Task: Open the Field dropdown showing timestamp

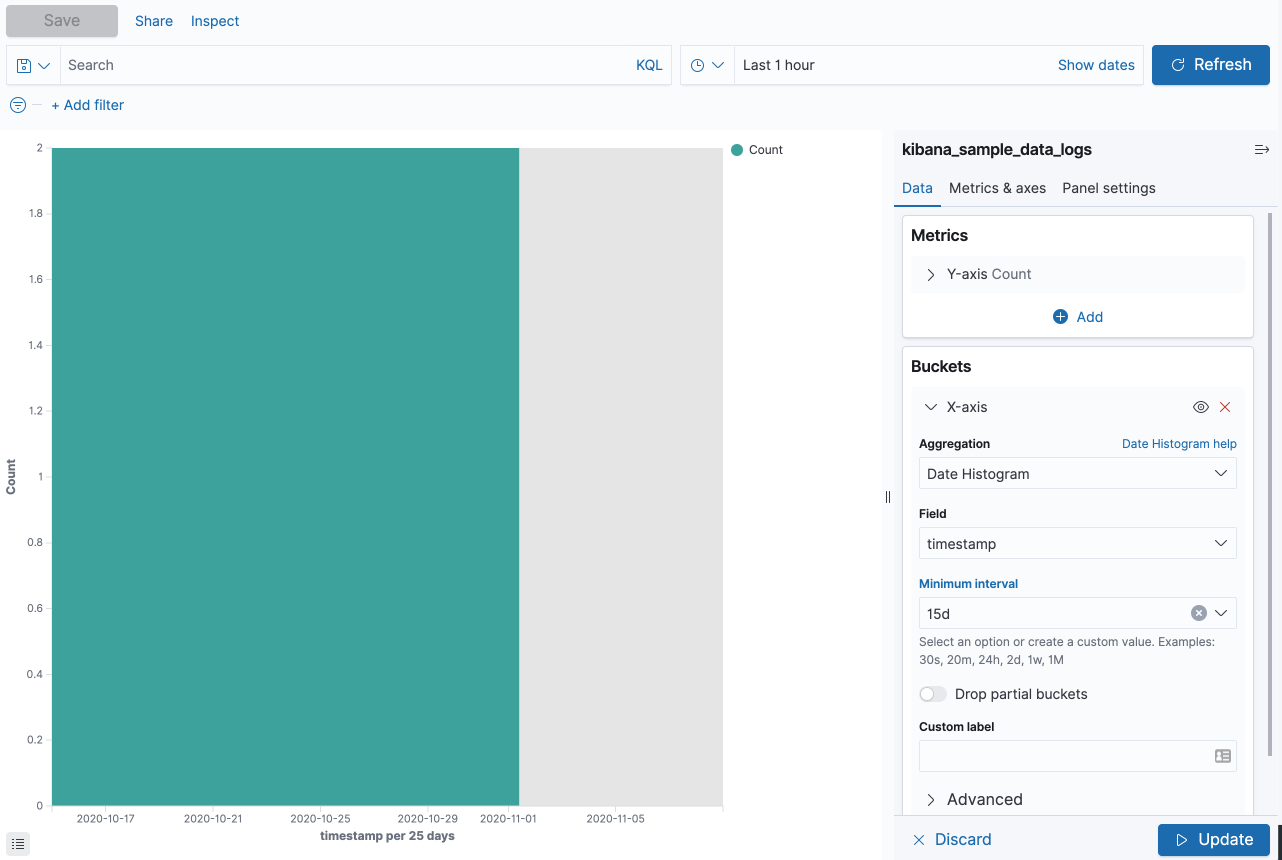Action: coord(1077,543)
